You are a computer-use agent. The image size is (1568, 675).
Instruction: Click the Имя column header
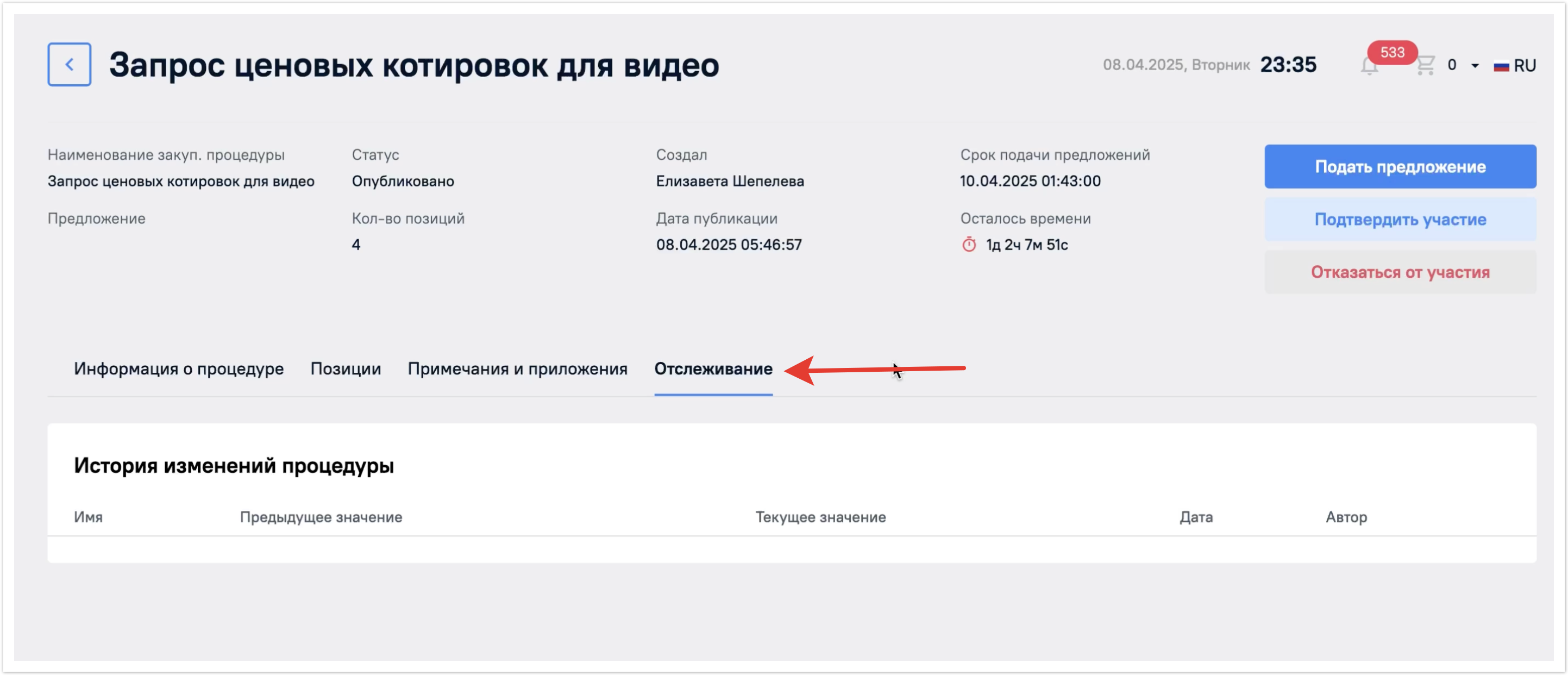click(88, 517)
